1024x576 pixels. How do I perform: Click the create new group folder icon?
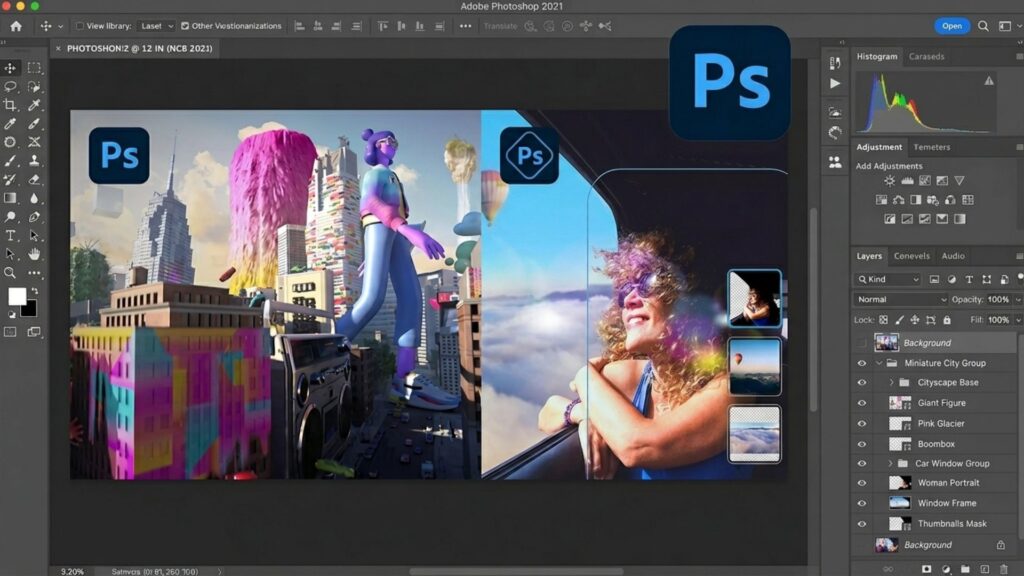tap(965, 569)
